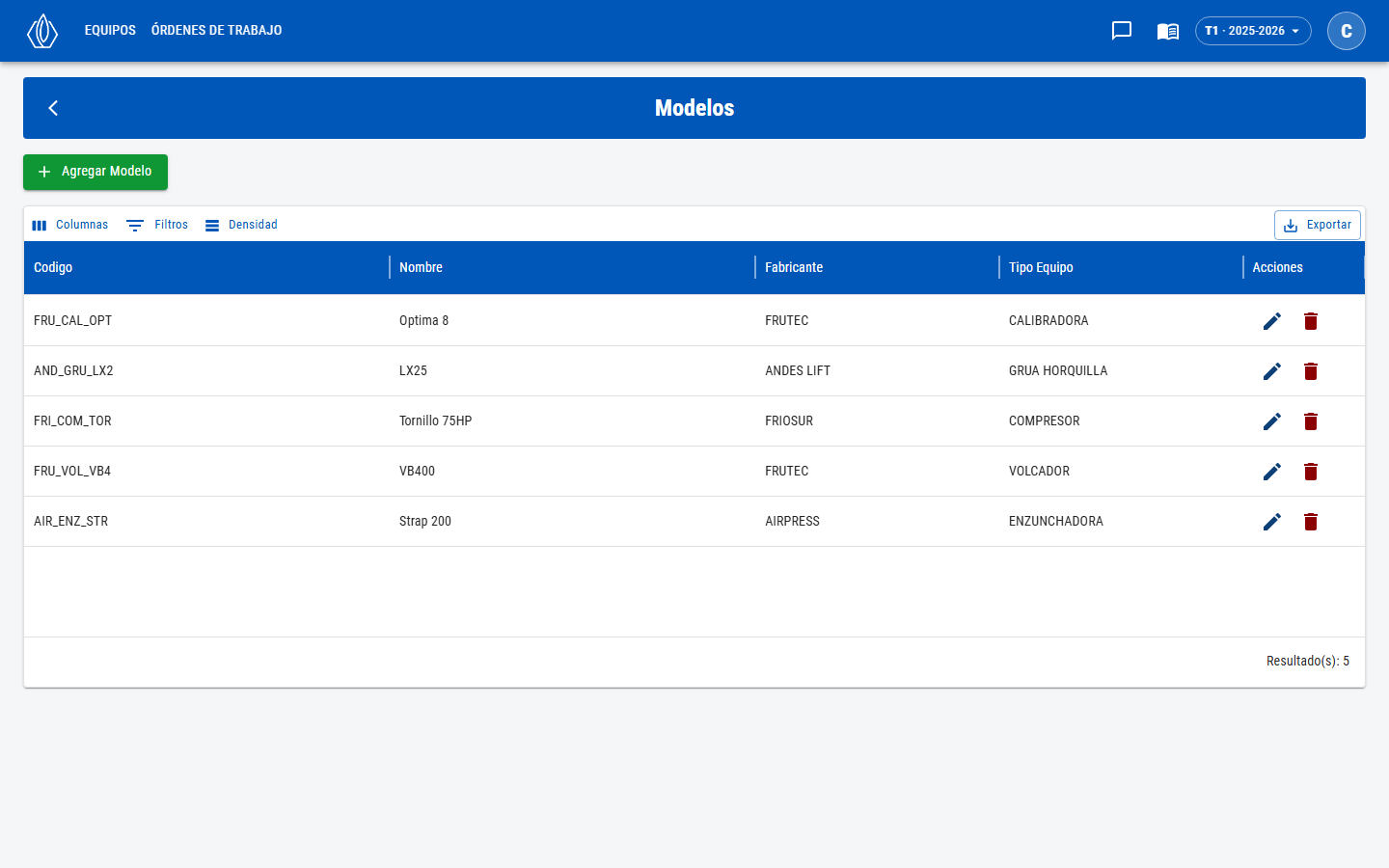1389x868 pixels.
Task: Open the Columnas column selector
Action: tap(69, 225)
